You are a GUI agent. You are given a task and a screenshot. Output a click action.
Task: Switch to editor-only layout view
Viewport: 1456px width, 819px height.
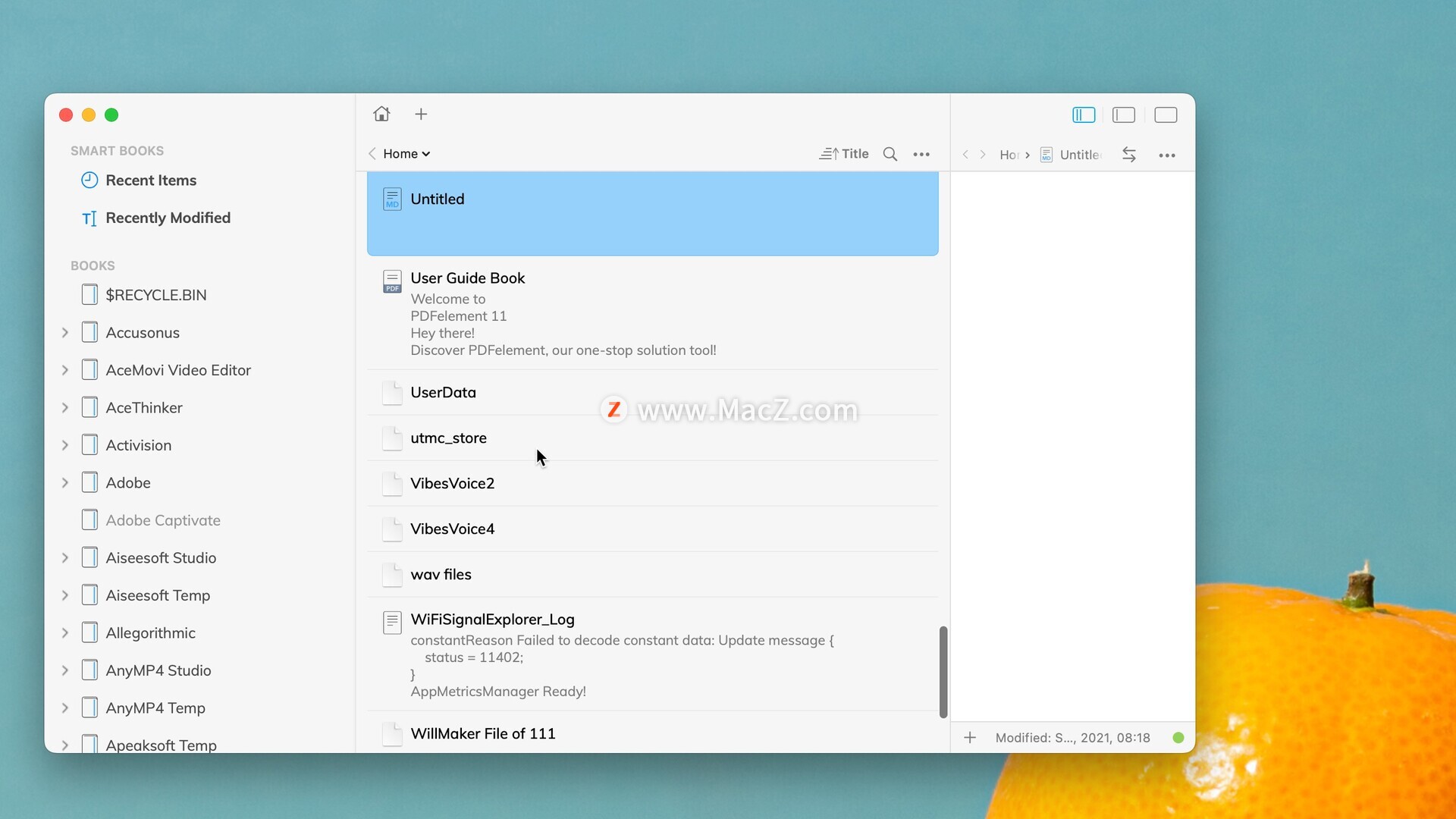(x=1166, y=115)
